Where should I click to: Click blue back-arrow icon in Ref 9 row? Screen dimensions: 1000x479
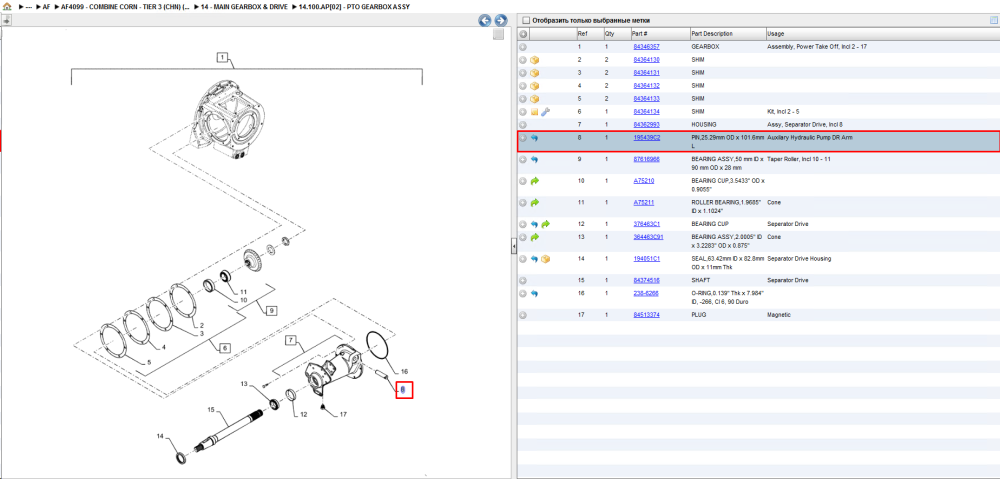click(x=534, y=159)
